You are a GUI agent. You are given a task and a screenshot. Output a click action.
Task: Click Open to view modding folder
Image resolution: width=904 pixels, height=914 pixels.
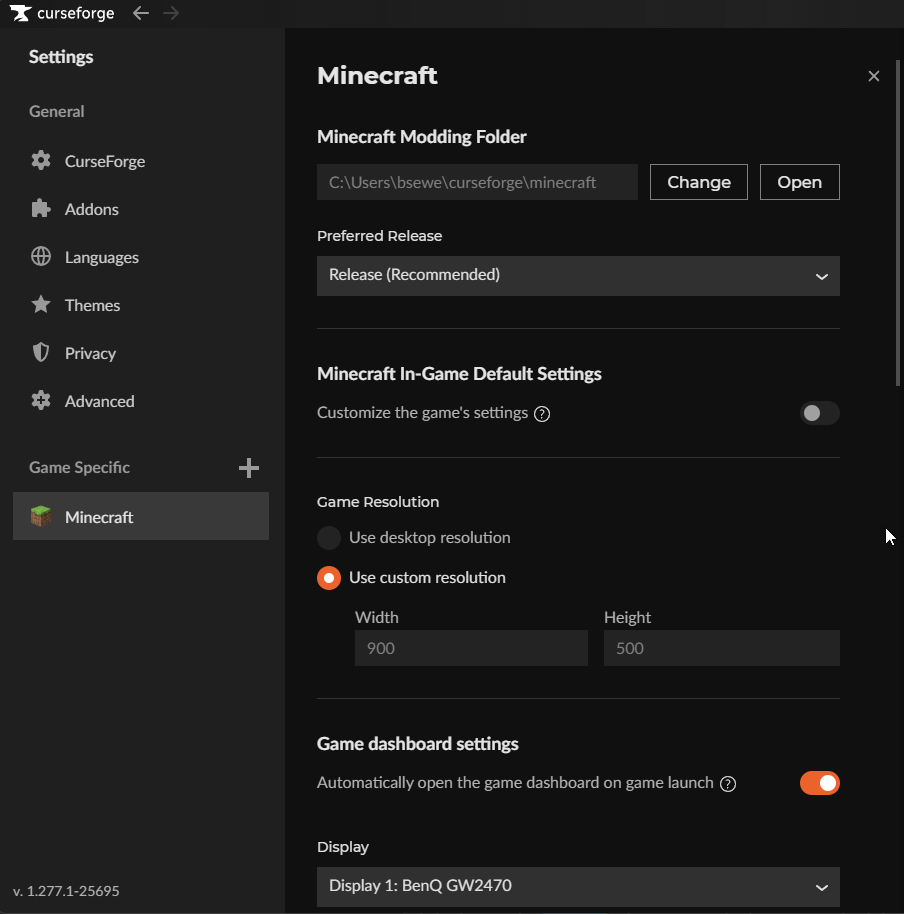point(800,182)
